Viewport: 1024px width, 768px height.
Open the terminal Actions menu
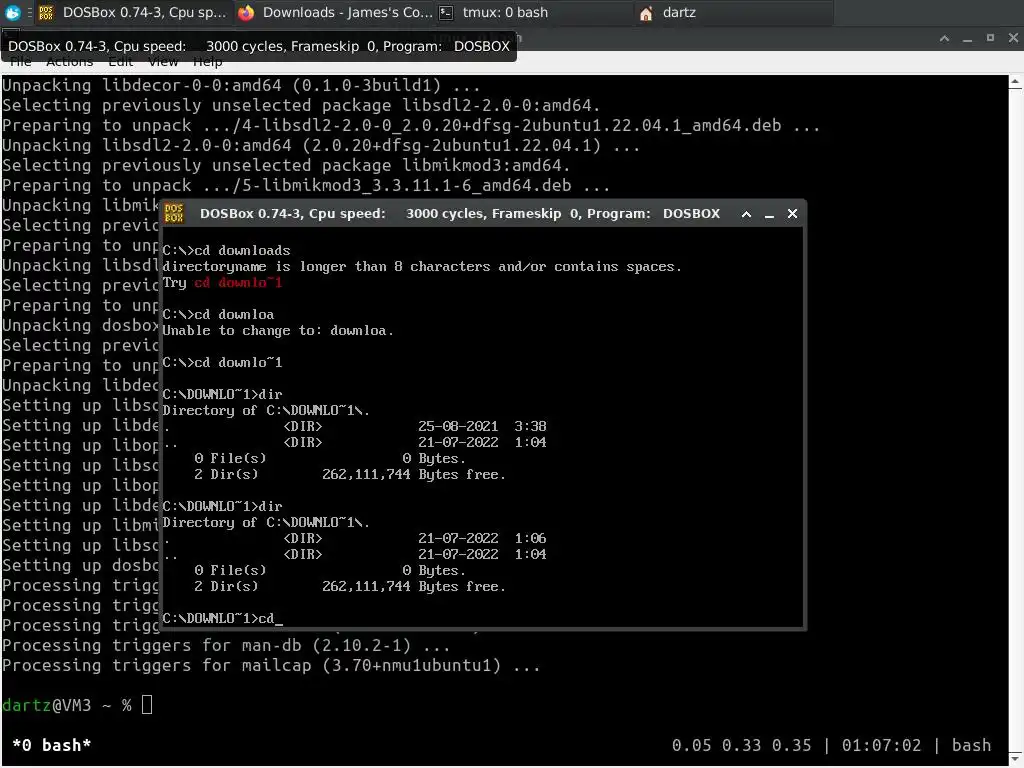tap(69, 61)
